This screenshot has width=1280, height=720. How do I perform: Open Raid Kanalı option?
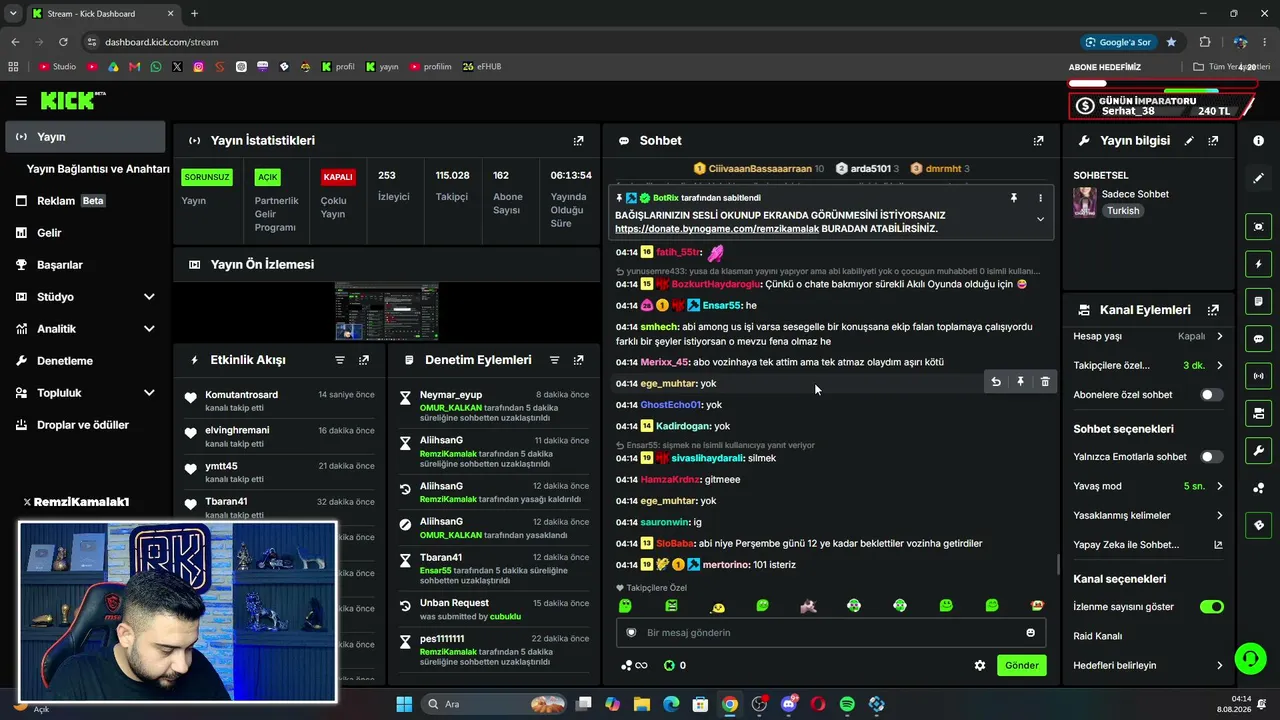click(x=1097, y=636)
